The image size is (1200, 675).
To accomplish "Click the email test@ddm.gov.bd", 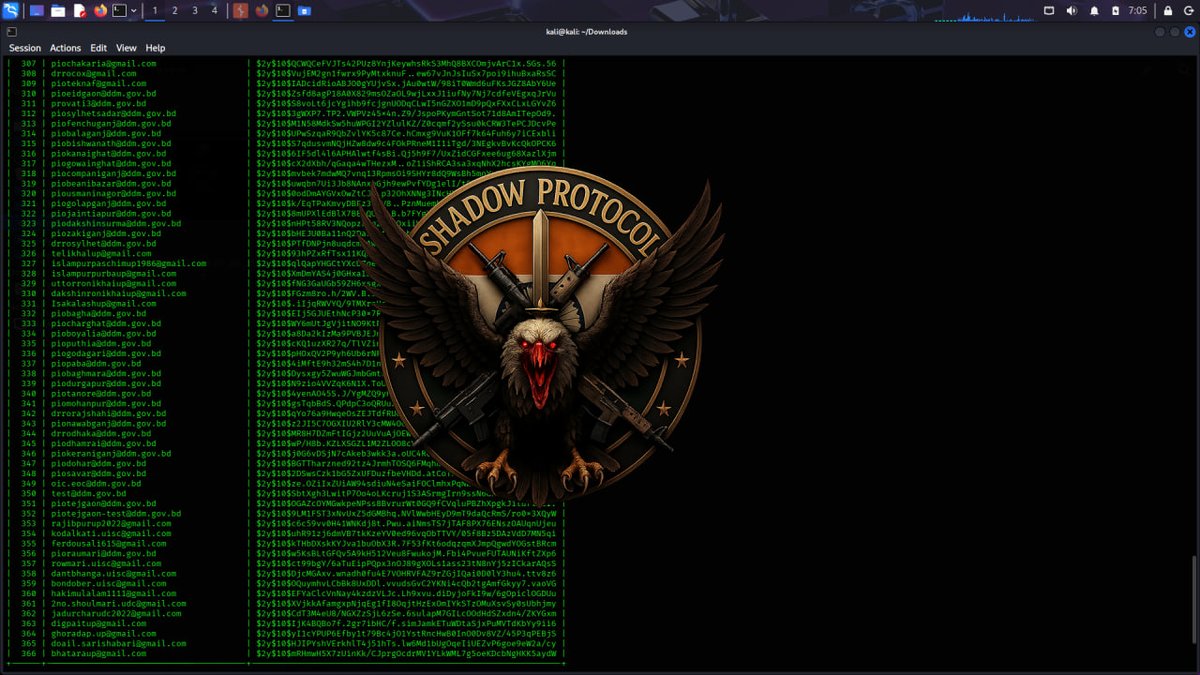I will click(x=88, y=493).
